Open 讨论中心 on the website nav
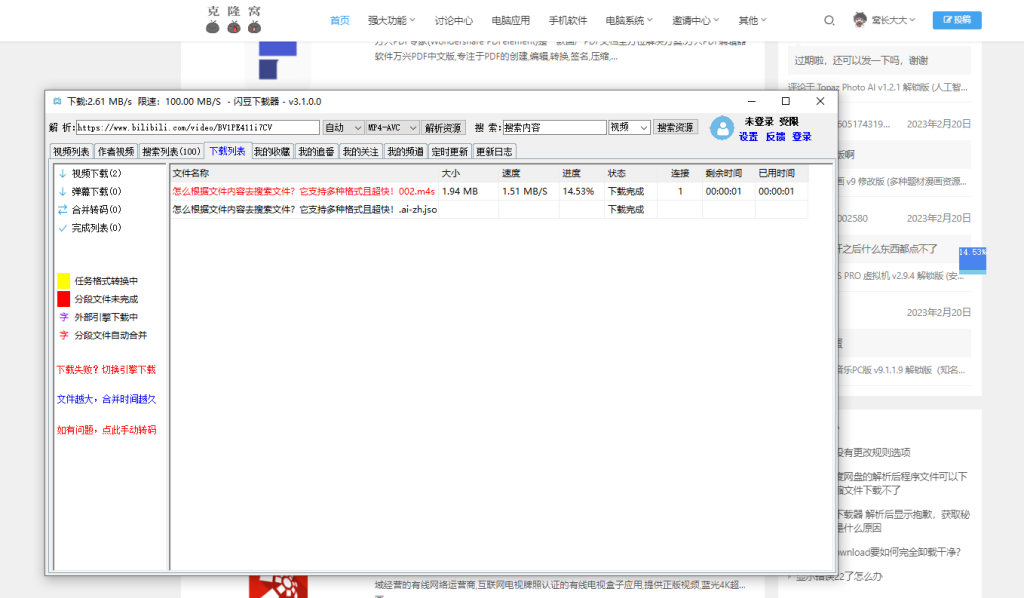The height and width of the screenshot is (598, 1024). point(454,20)
